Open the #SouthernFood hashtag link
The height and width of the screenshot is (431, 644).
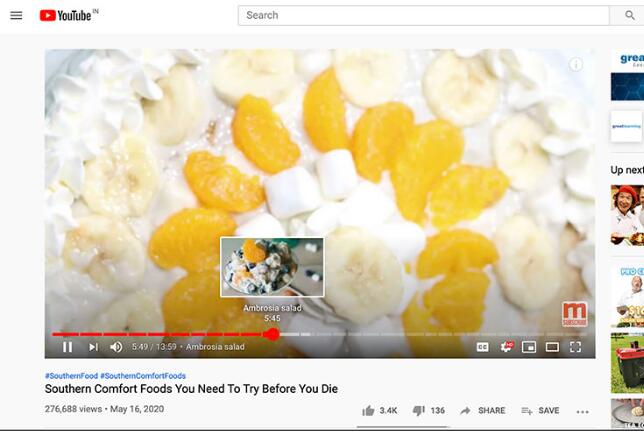71,376
